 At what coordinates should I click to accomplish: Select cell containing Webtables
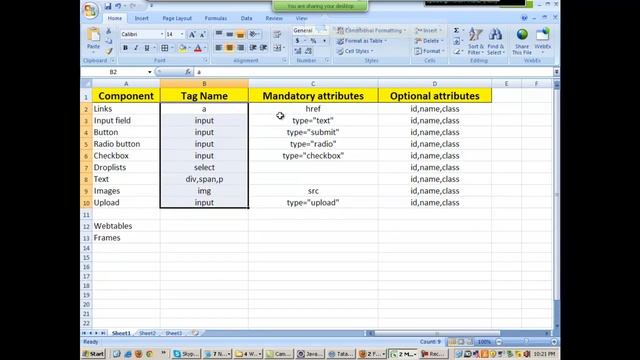[126, 226]
